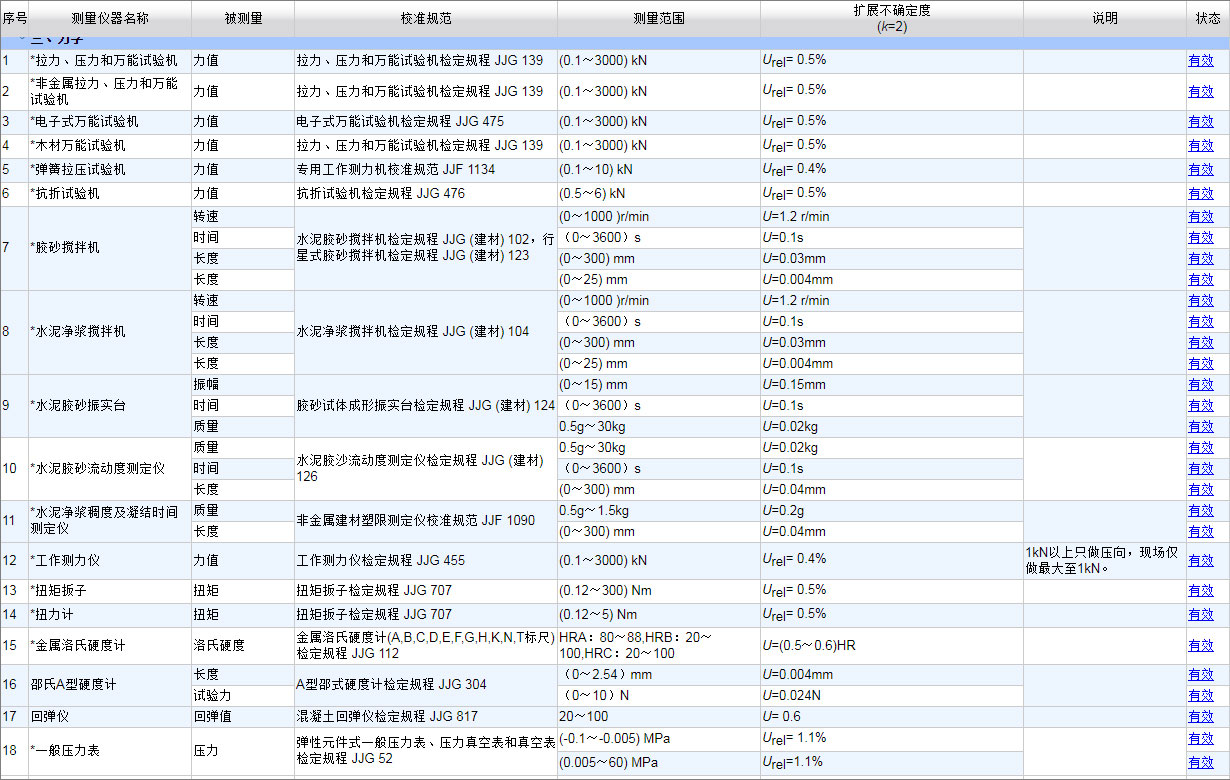
Task: Click 有效 for 一般压力表 (0.005~60) MPa row
Action: coord(1200,763)
